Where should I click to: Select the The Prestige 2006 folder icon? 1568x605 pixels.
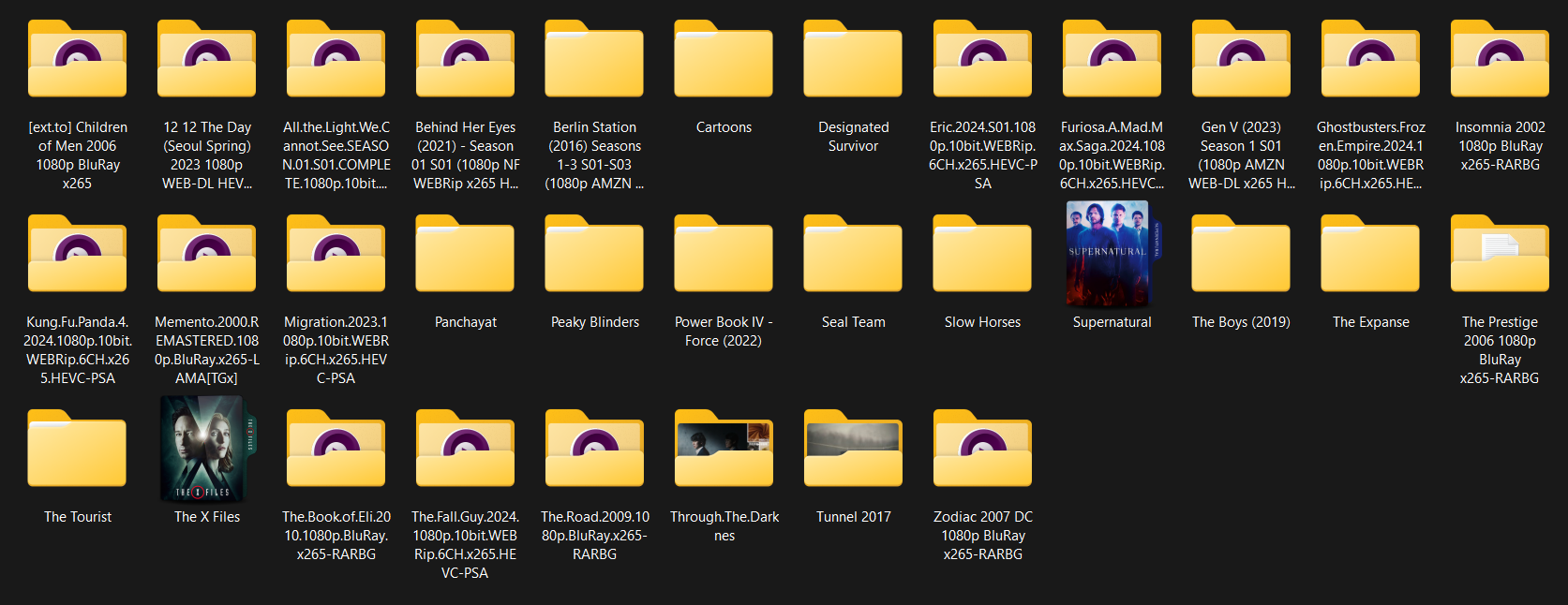click(1500, 254)
